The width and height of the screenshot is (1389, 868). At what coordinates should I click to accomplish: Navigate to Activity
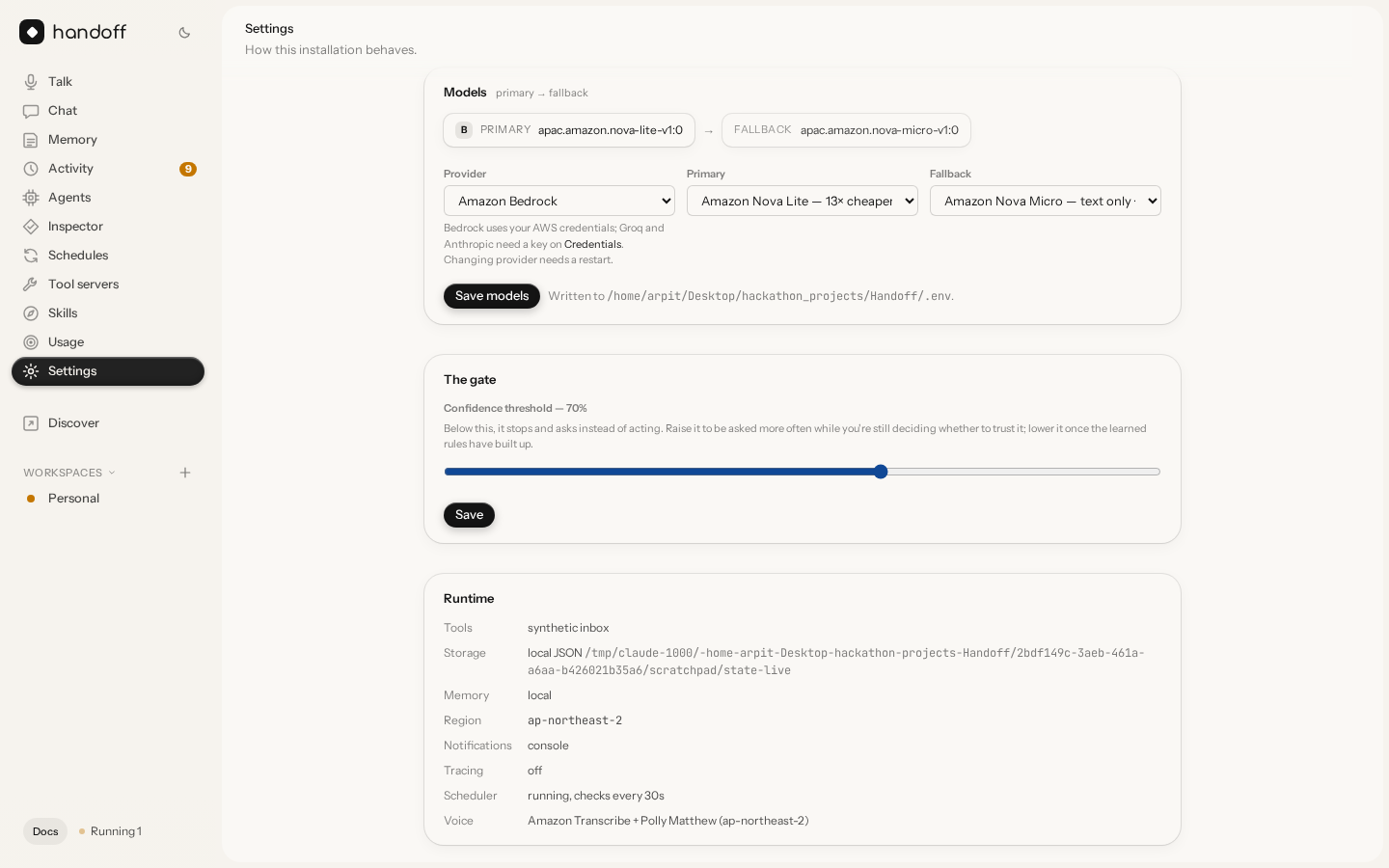(108, 169)
